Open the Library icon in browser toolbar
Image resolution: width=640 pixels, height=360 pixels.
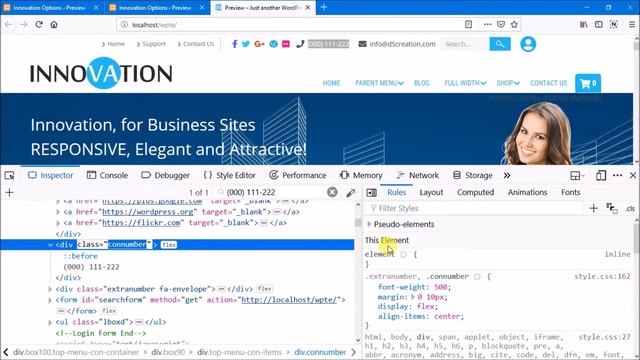[584, 24]
